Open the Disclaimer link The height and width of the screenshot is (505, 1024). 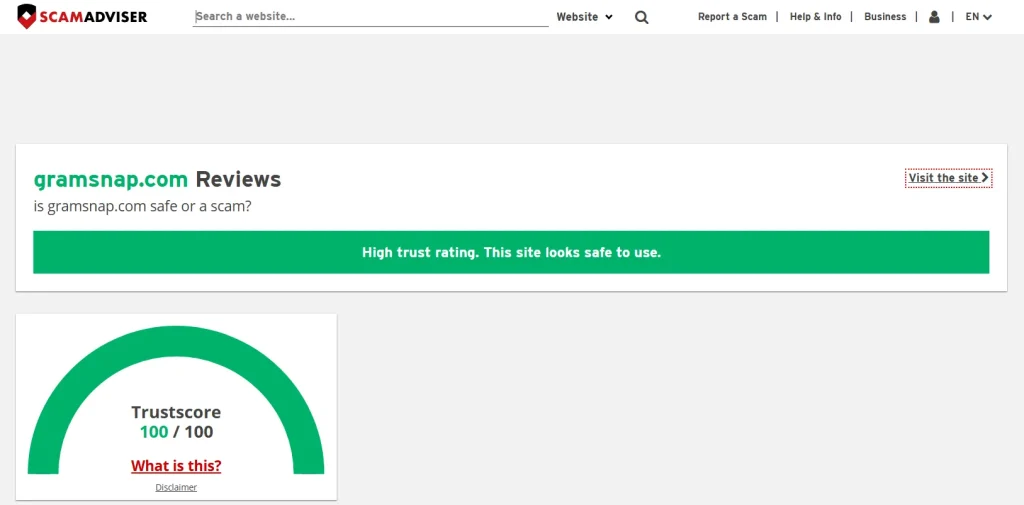pos(176,487)
